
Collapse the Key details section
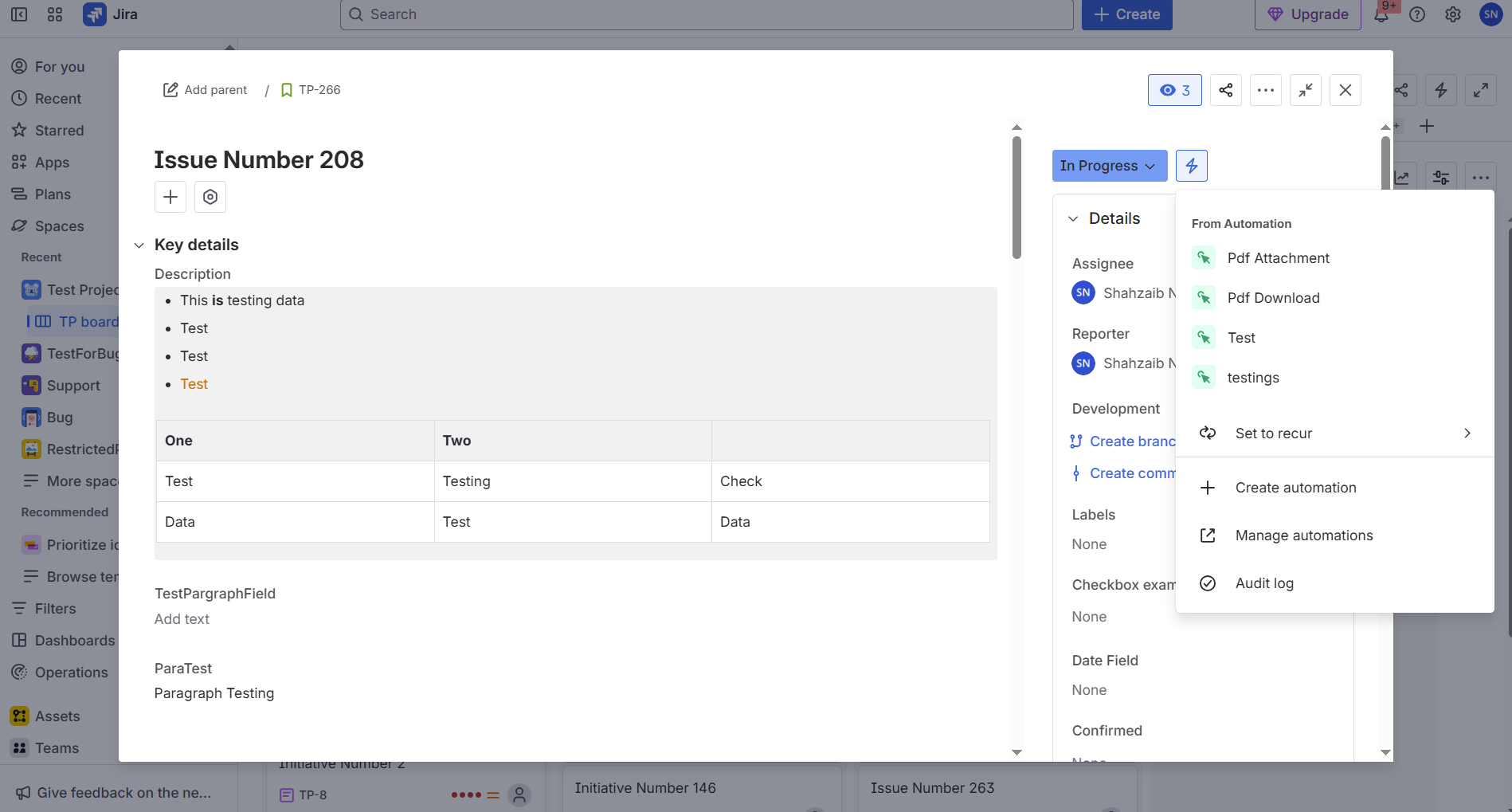(139, 245)
